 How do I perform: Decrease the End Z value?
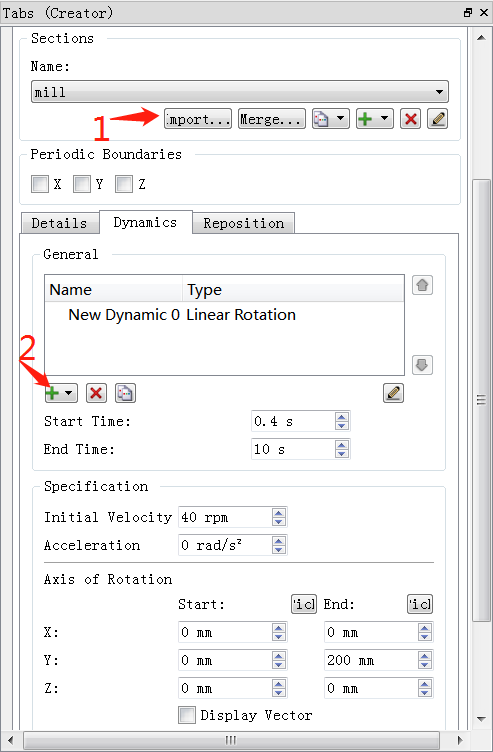(x=424, y=693)
